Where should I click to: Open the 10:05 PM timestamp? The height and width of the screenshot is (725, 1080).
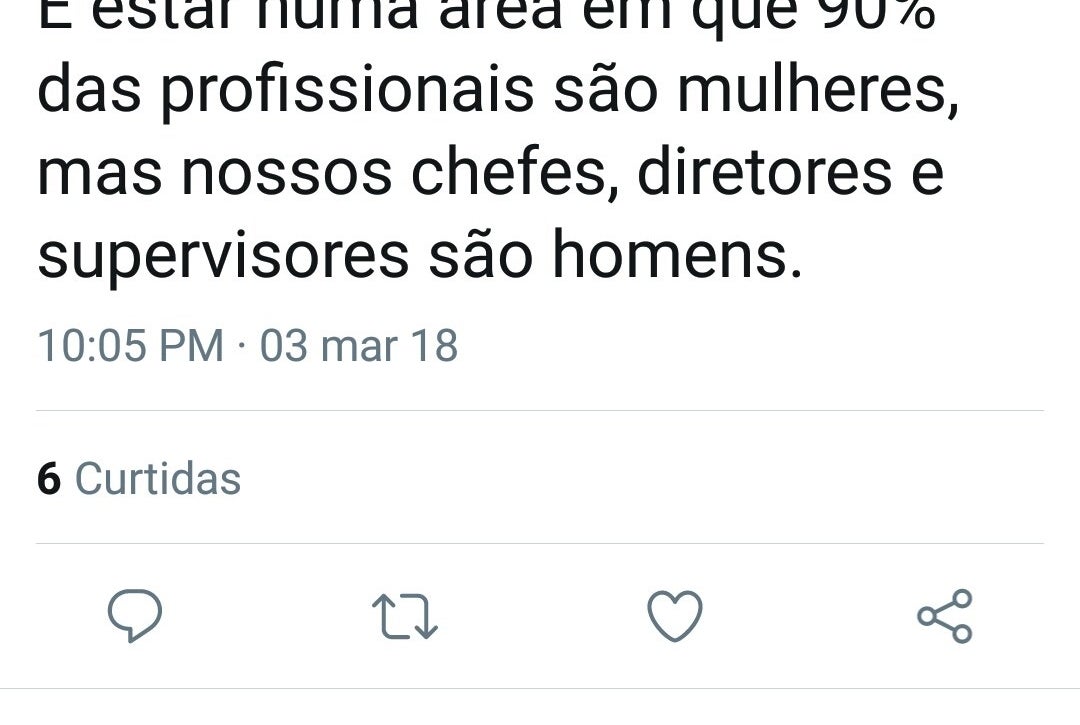[131, 345]
